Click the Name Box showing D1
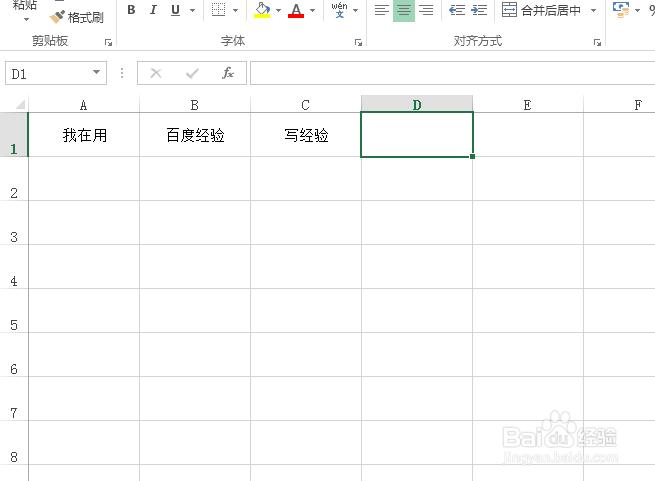 [48, 74]
